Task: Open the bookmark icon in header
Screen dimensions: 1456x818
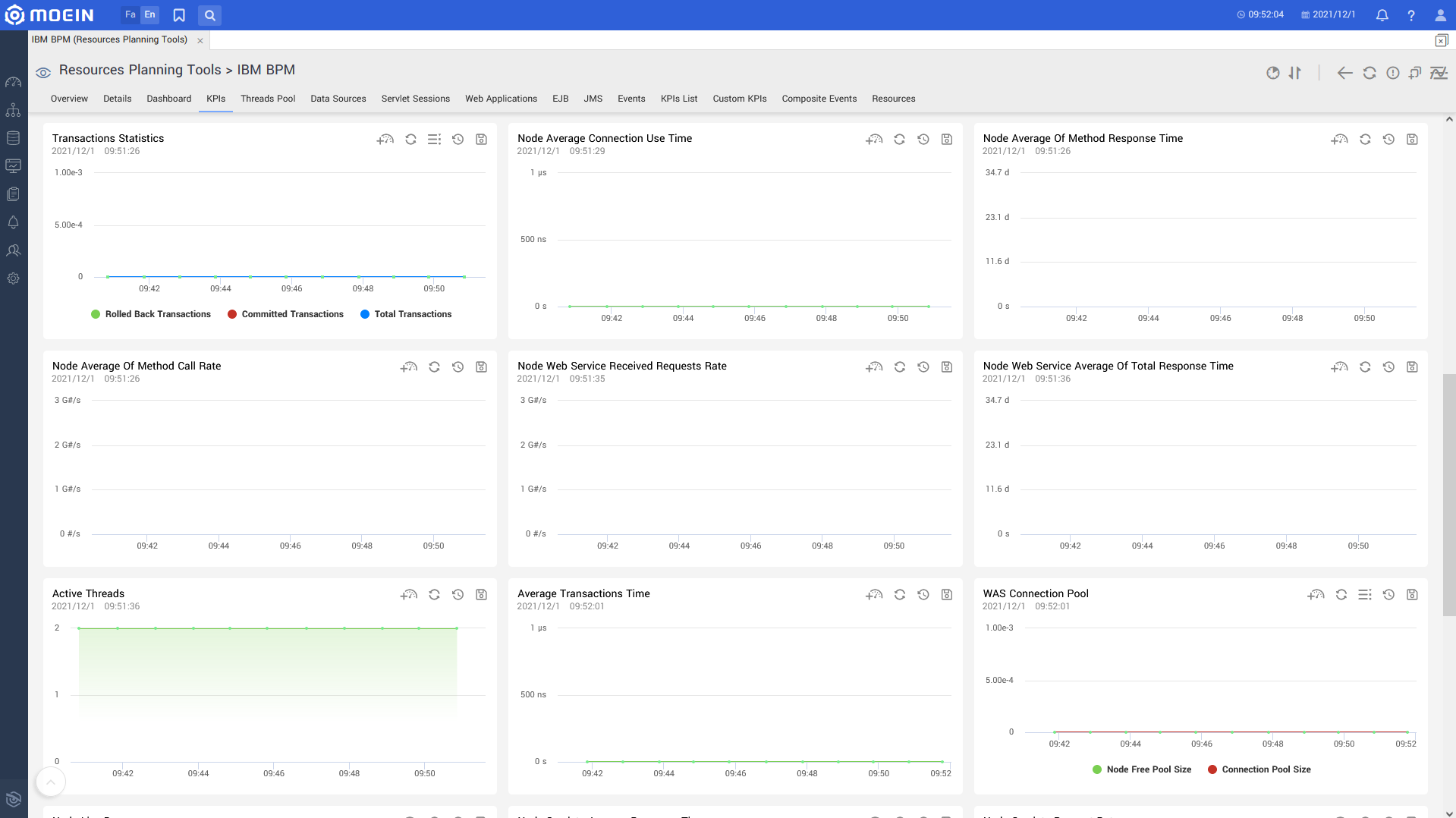Action: (179, 15)
